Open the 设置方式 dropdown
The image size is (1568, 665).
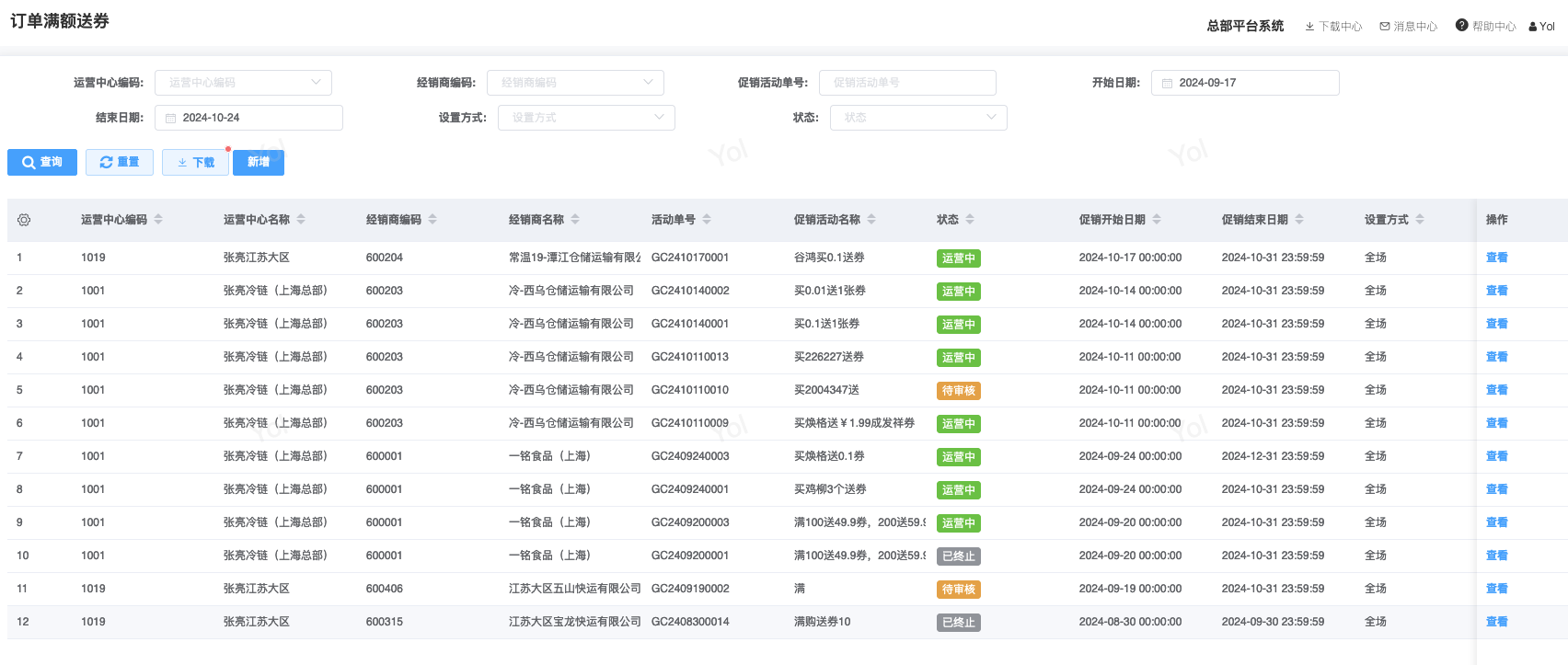(x=586, y=118)
